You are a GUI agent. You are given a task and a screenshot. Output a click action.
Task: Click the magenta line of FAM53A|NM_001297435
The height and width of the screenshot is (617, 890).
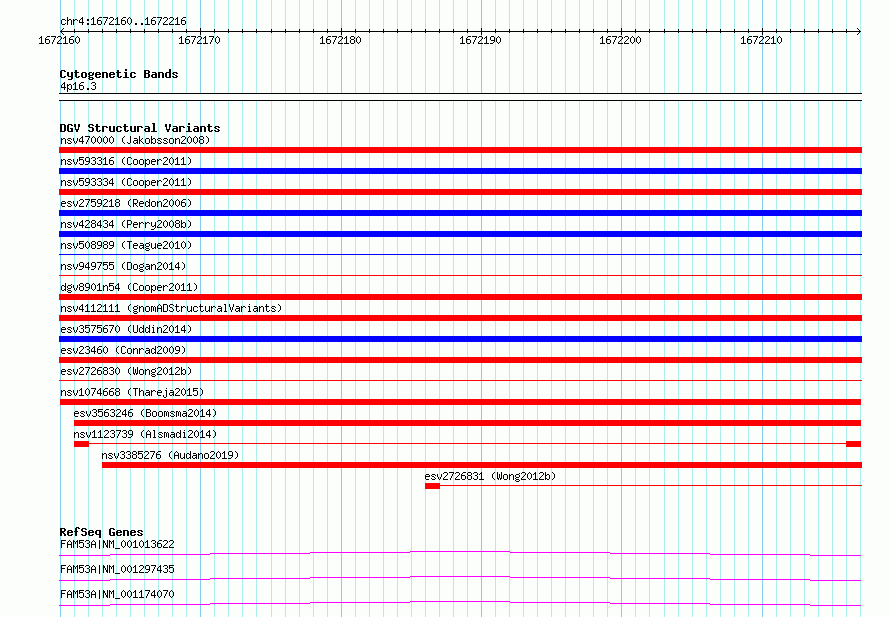point(460,578)
